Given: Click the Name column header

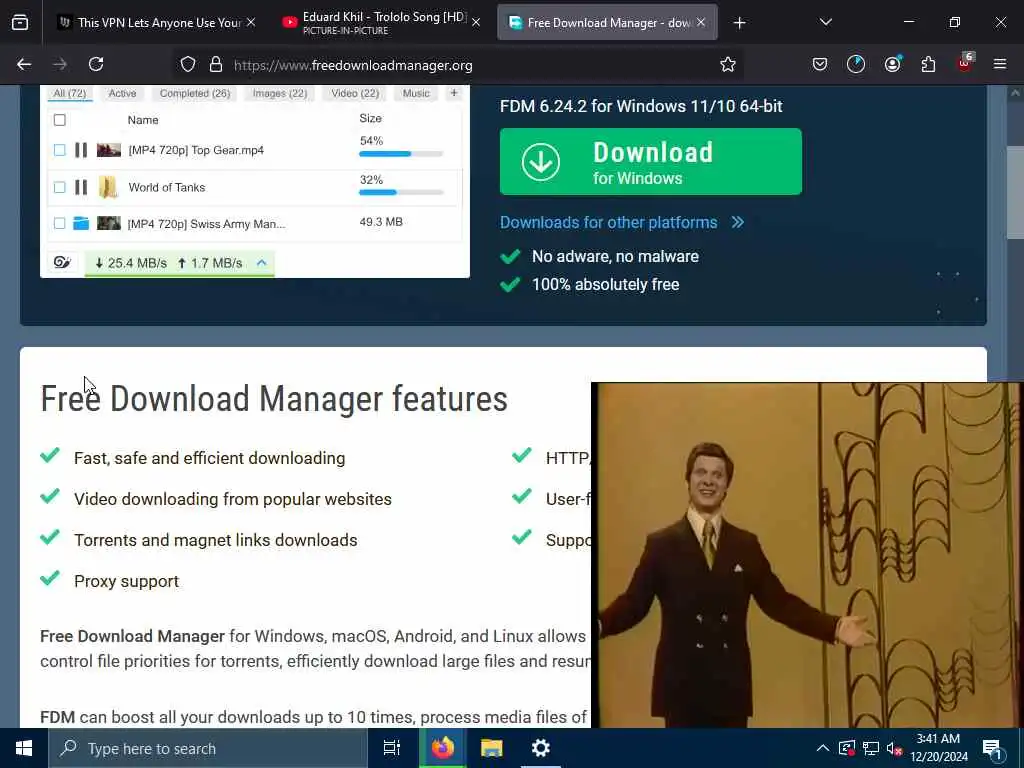Looking at the screenshot, I should coord(143,120).
